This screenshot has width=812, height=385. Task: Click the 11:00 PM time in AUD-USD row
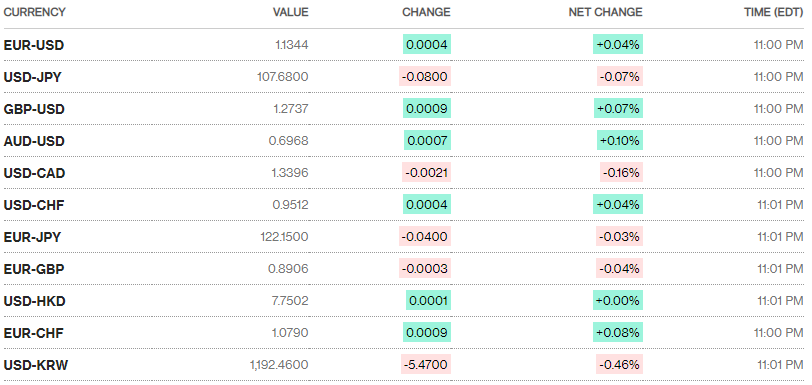779,141
